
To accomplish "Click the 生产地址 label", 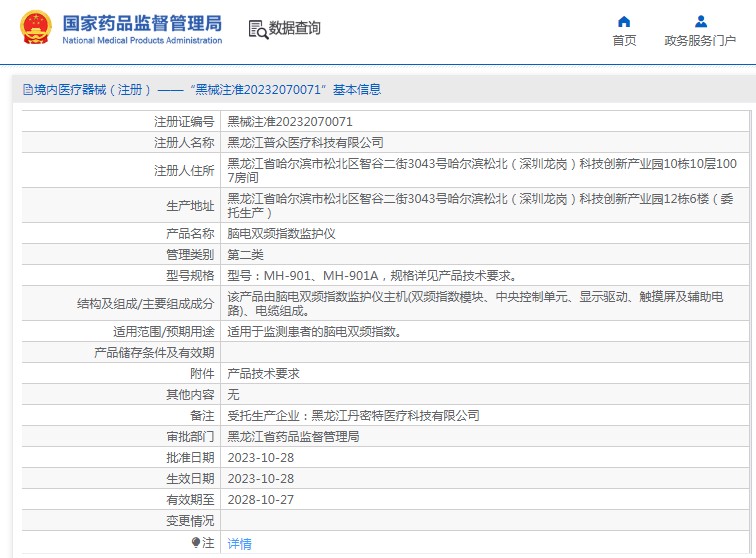I will tap(190, 206).
